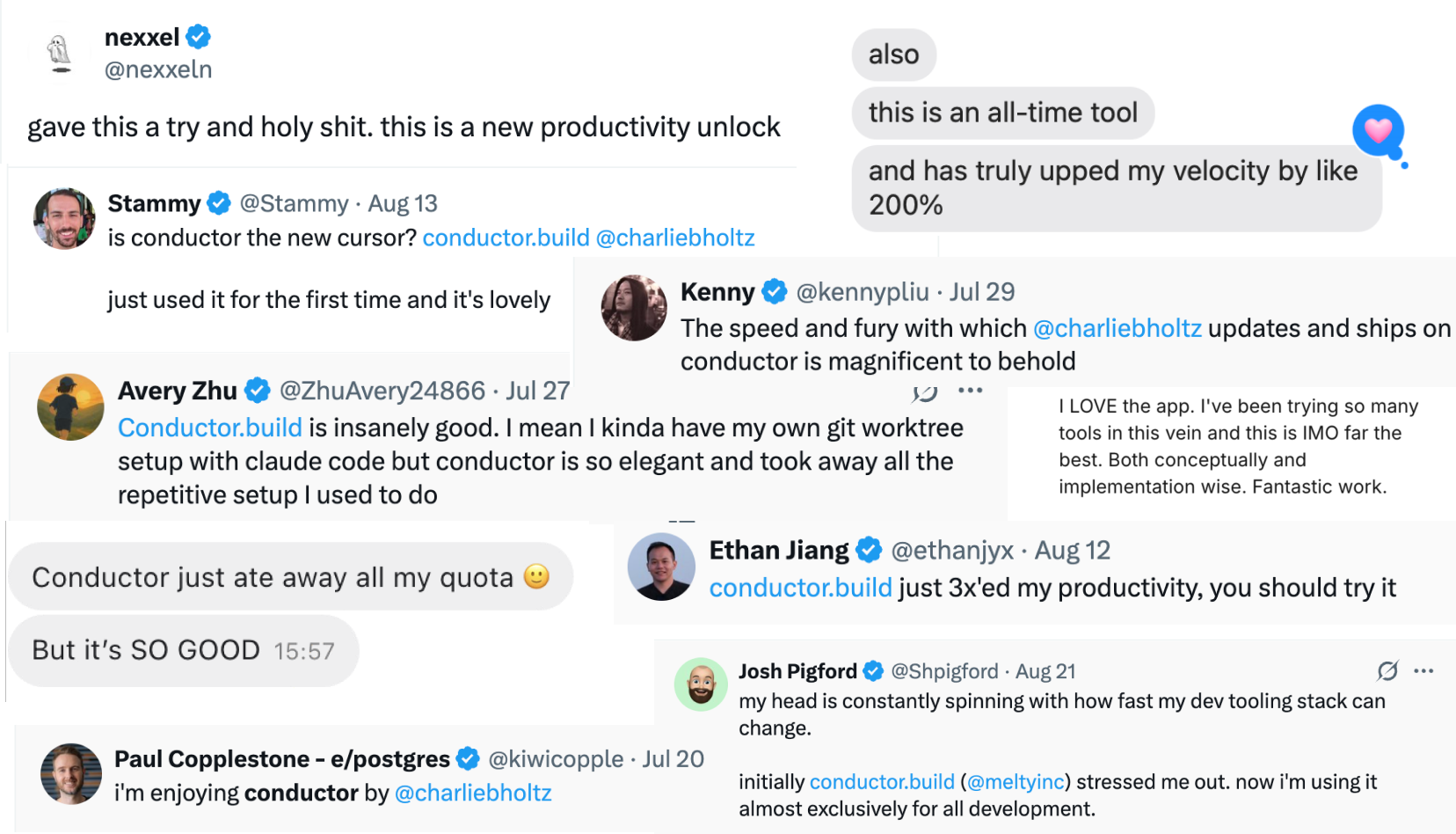Click Stammy's verified checkmark badge
This screenshot has height=834, width=1456.
tap(219, 203)
